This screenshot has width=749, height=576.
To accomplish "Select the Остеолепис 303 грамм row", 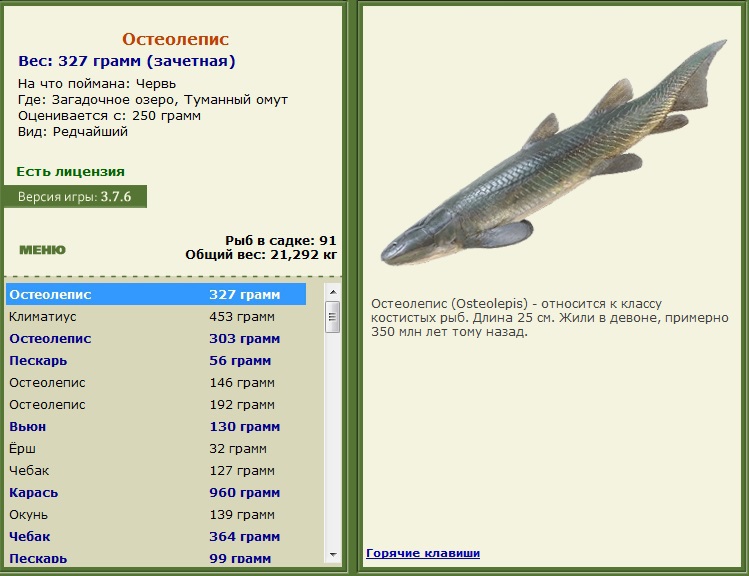I will tap(156, 338).
